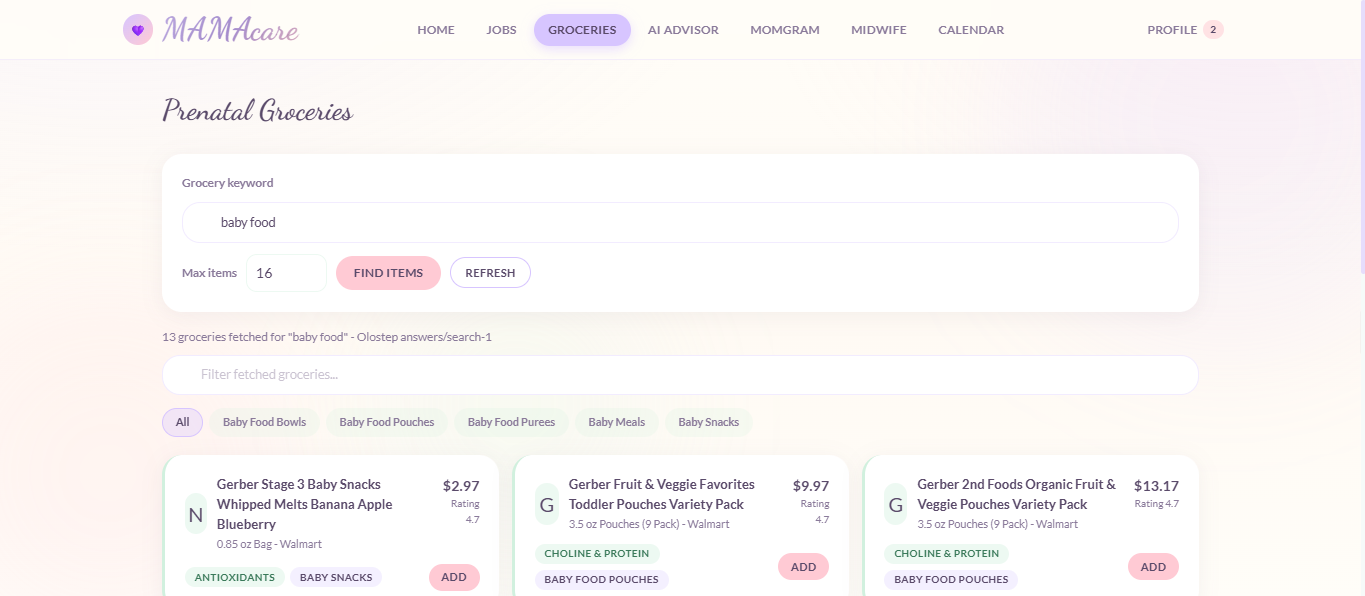Click the Max items label
Image resolution: width=1365 pixels, height=596 pixels.
(210, 273)
